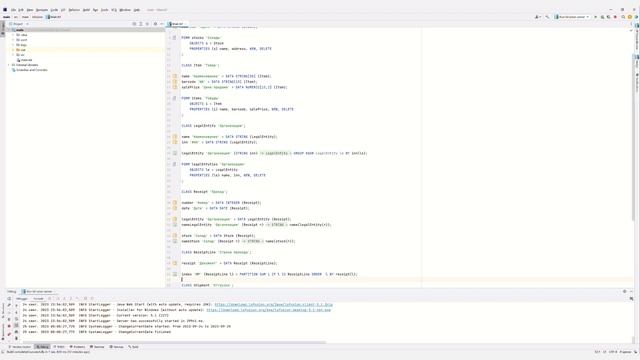Open Project panel options gear
640x360 pixels.
click(x=155, y=24)
